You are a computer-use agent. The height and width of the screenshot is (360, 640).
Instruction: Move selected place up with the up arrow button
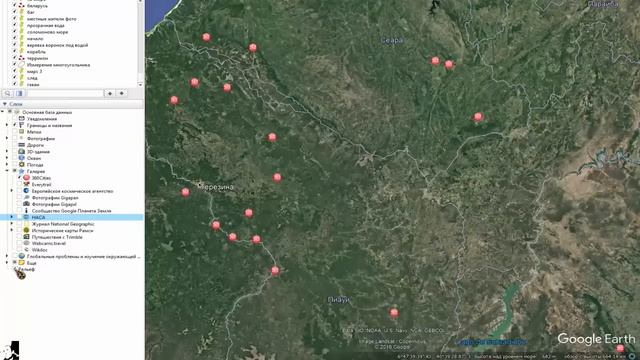110,93
